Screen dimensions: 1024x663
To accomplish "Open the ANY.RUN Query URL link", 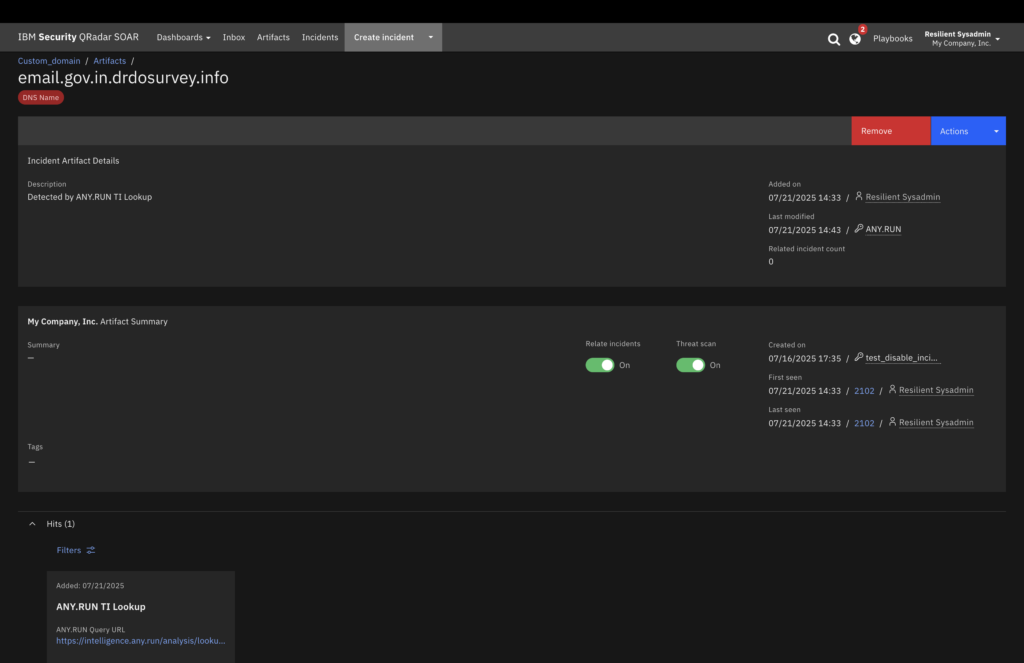I will click(x=140, y=640).
